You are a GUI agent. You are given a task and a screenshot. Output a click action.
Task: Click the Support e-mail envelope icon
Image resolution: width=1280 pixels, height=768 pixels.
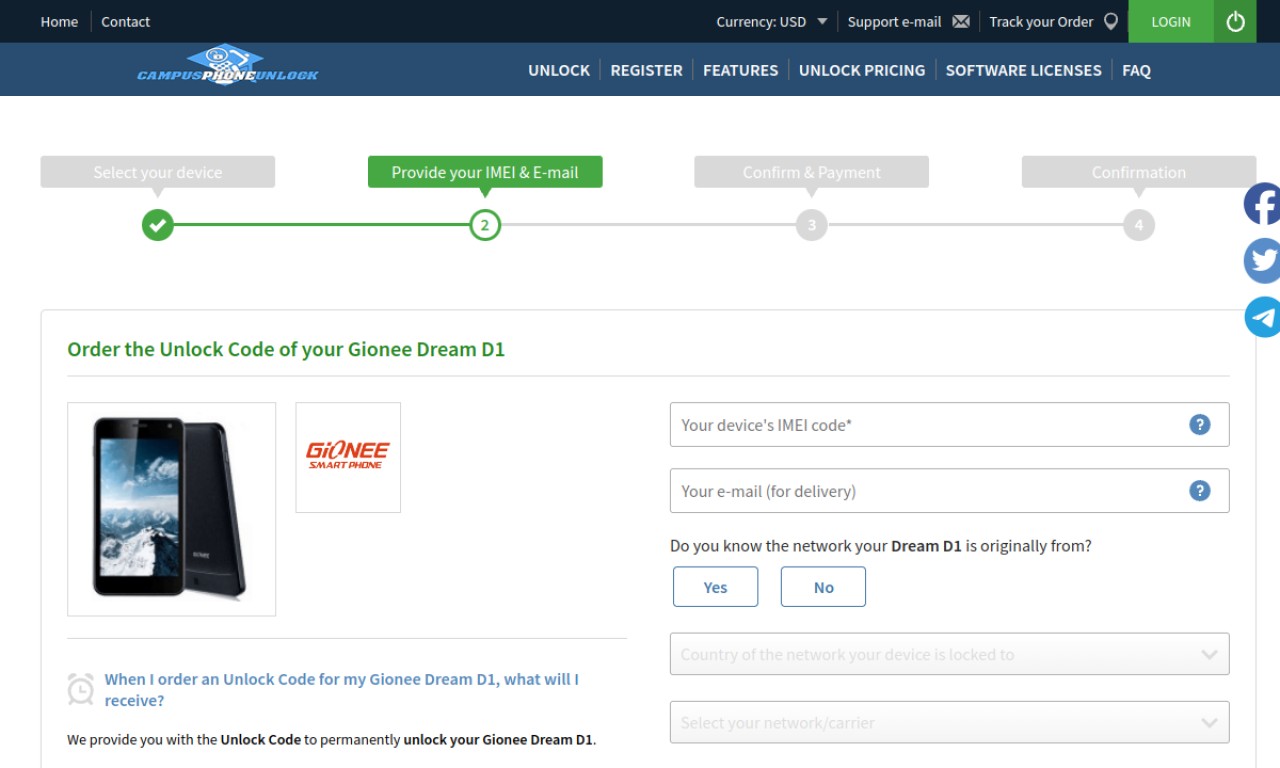coord(961,21)
